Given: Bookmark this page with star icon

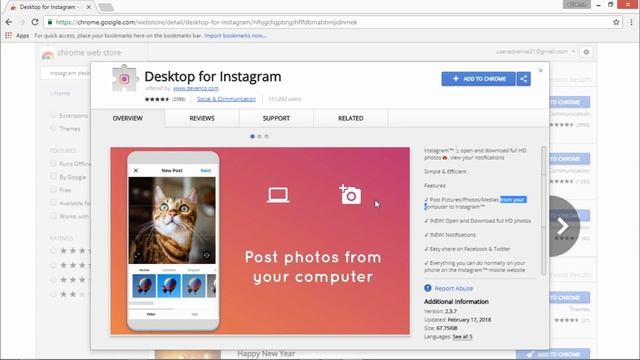Looking at the screenshot, I should (x=616, y=22).
